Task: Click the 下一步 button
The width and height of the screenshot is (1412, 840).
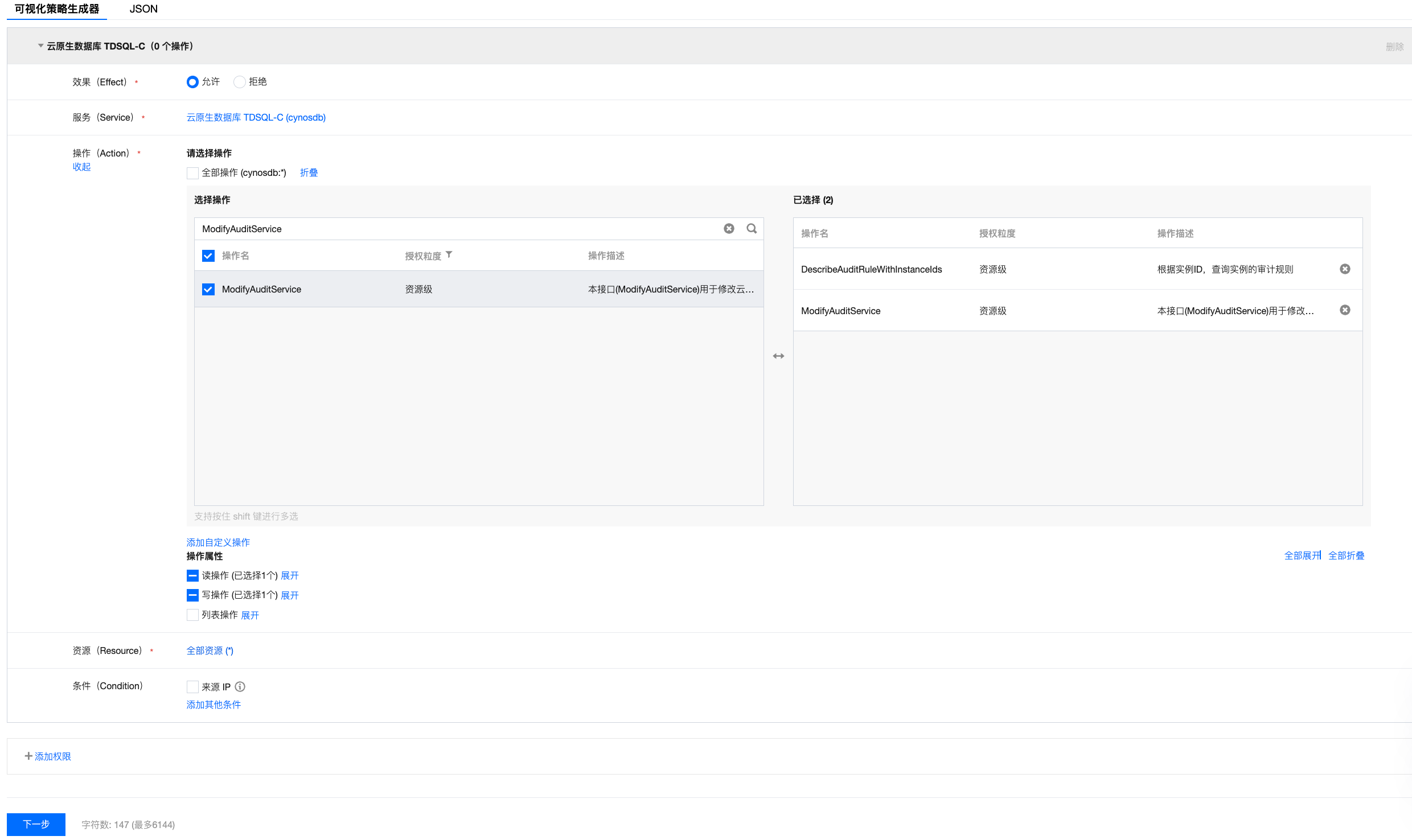Action: click(36, 824)
